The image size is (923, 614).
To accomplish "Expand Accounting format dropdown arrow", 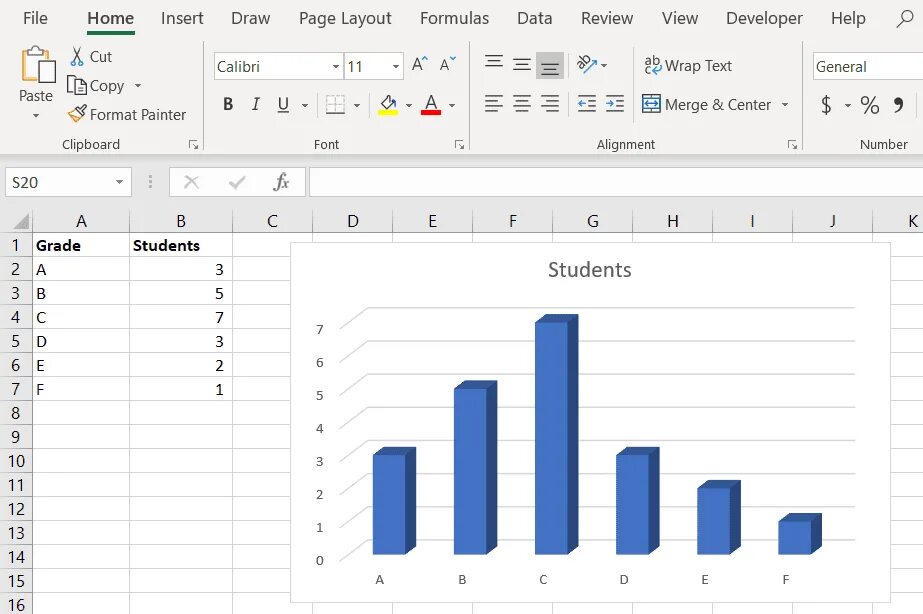I will [848, 106].
